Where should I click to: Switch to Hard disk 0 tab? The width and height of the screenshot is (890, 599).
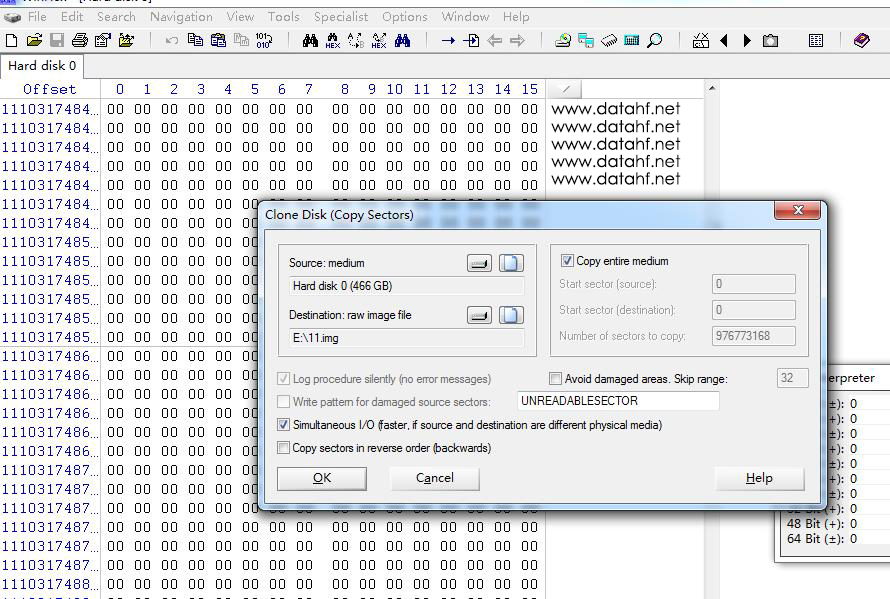42,66
